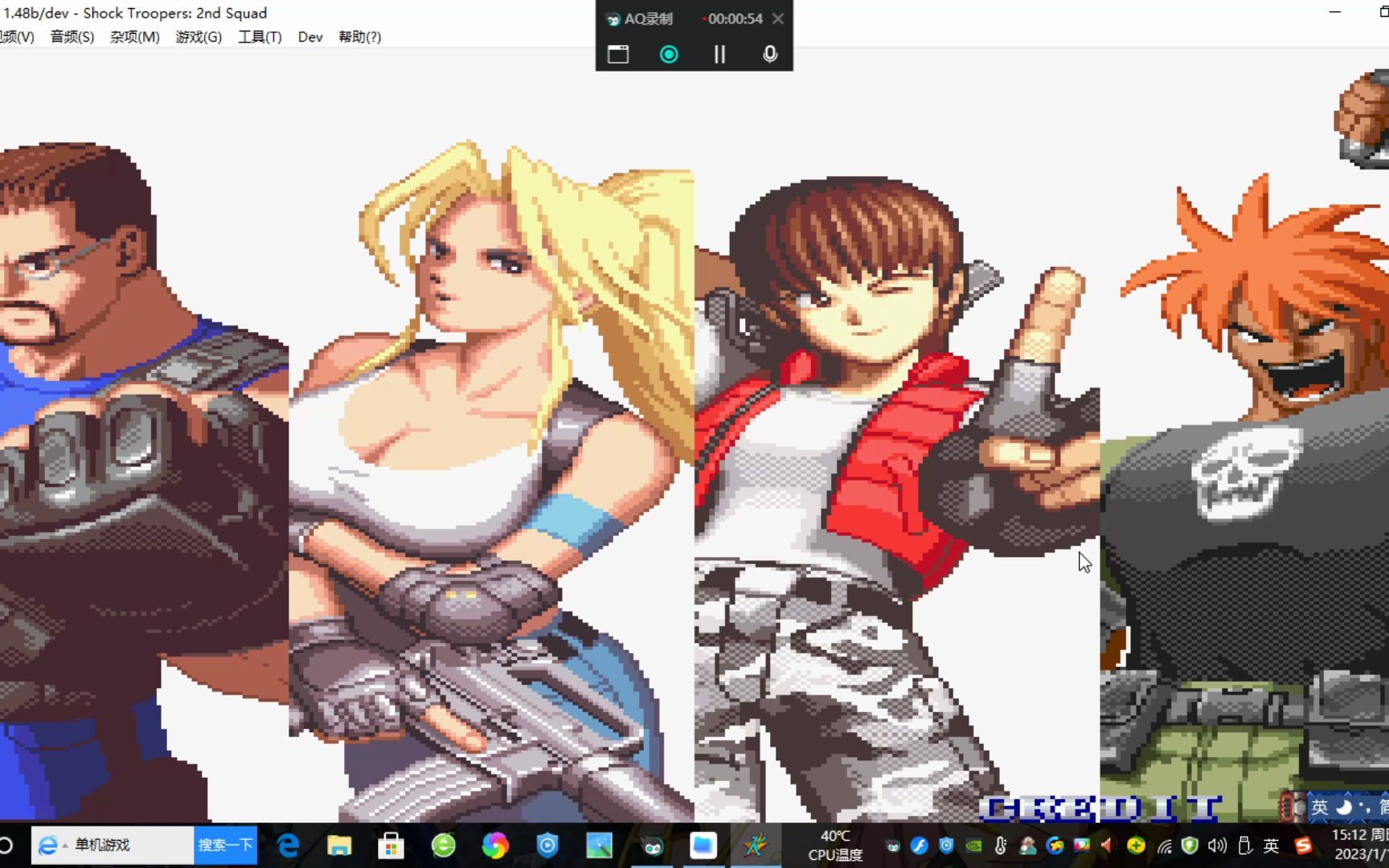The image size is (1389, 868).
Task: Toggle the microphone in AQ recorder
Action: pos(770,54)
